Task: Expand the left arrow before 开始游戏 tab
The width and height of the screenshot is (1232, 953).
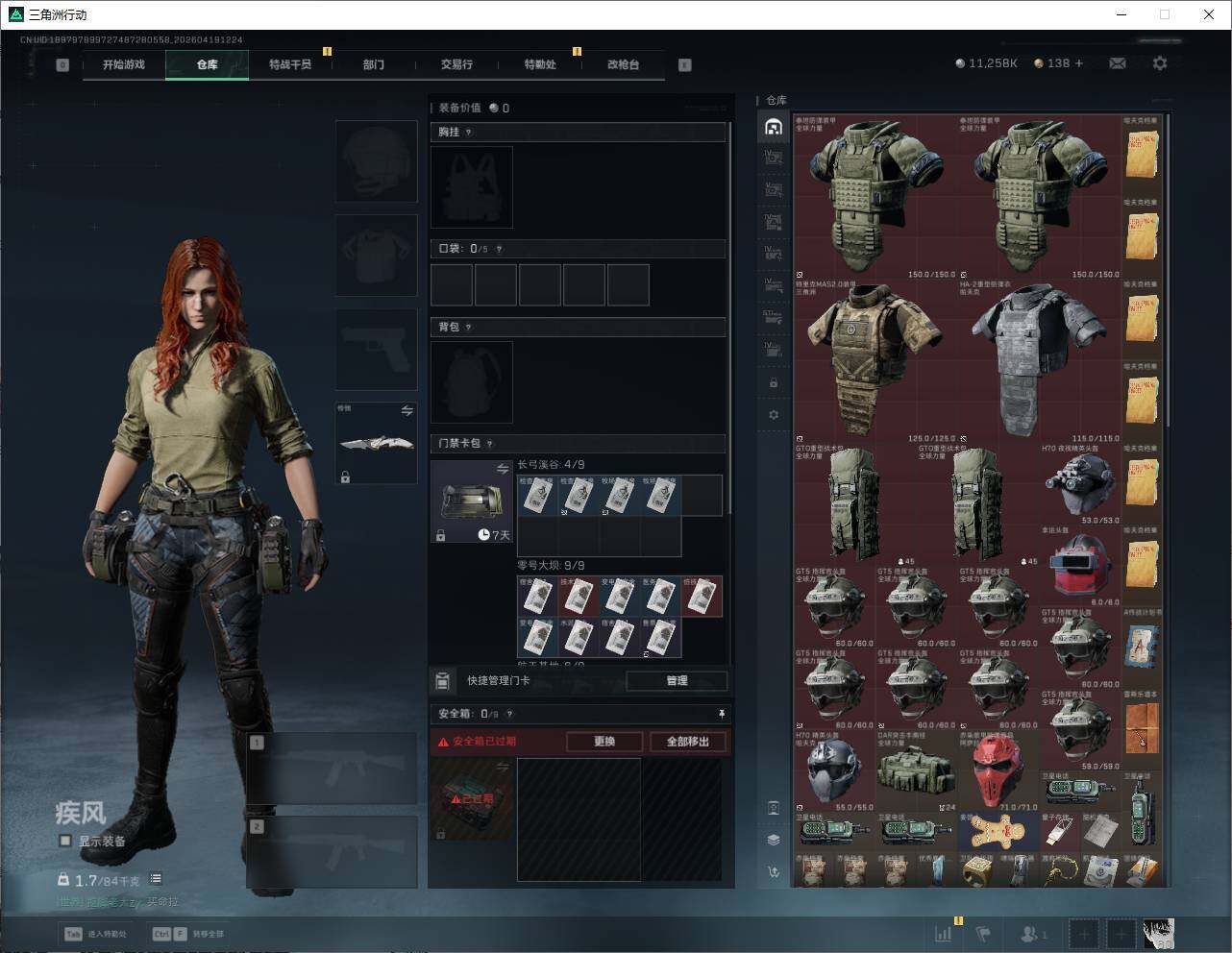Action: point(62,65)
